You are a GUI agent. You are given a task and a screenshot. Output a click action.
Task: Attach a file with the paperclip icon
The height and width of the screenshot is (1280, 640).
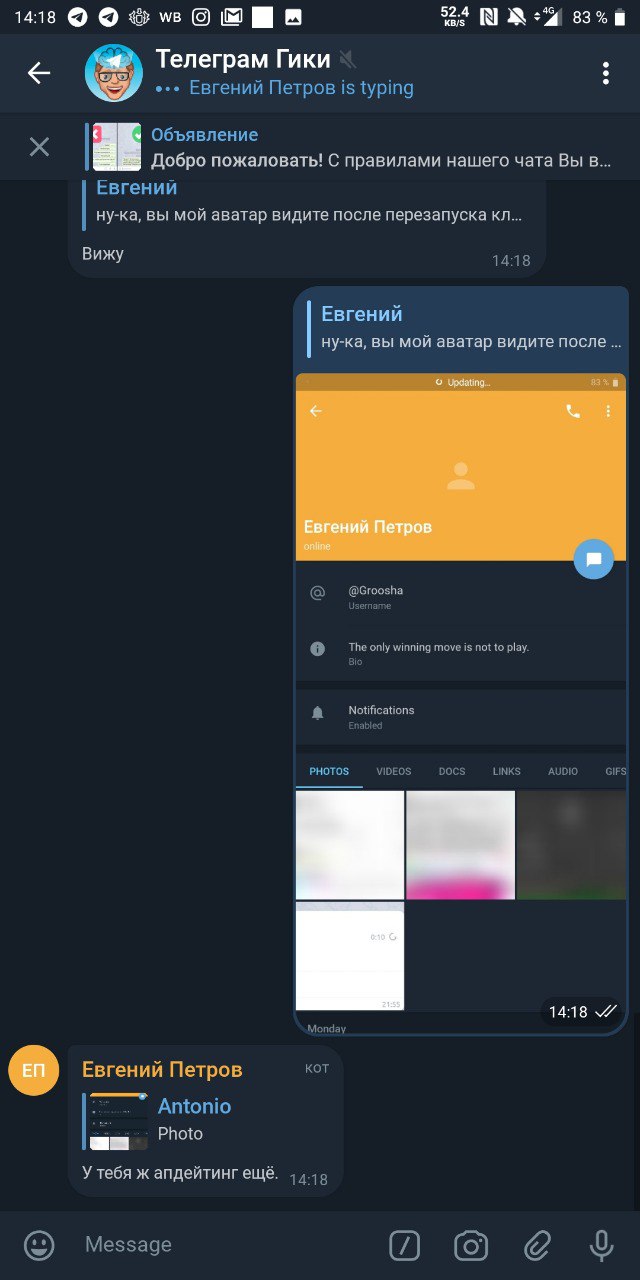tap(538, 1245)
